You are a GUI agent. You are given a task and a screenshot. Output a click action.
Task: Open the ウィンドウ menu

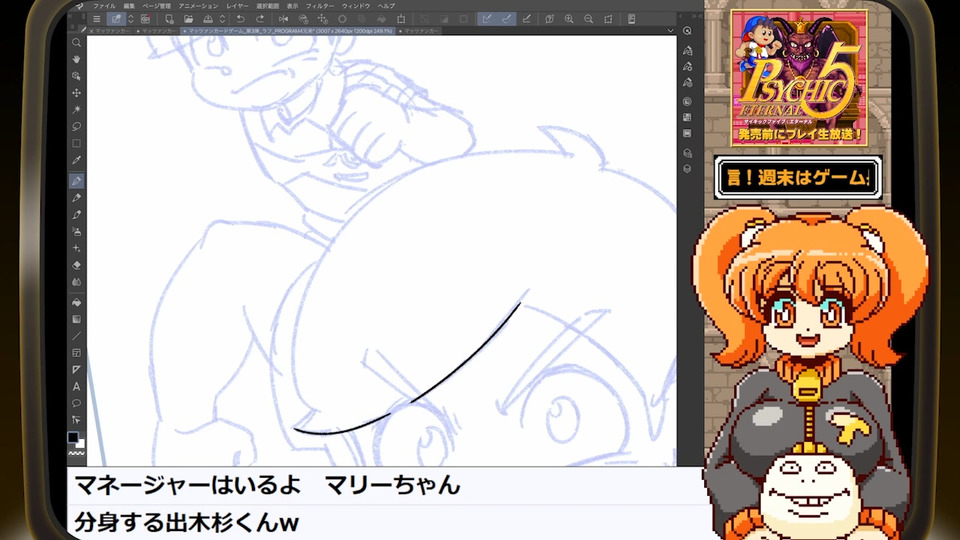[x=356, y=6]
